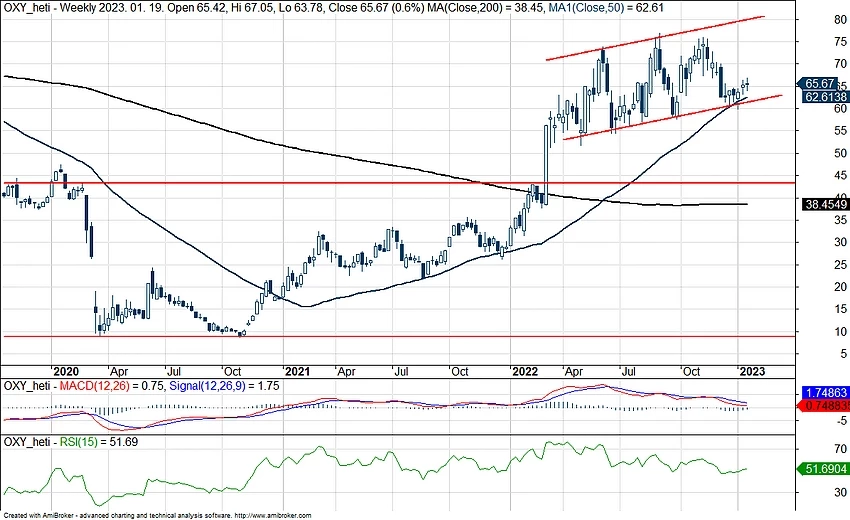Viewport: 850px width, 520px height.
Task: Click the 2020 year label on the time axis
Action: 66,371
